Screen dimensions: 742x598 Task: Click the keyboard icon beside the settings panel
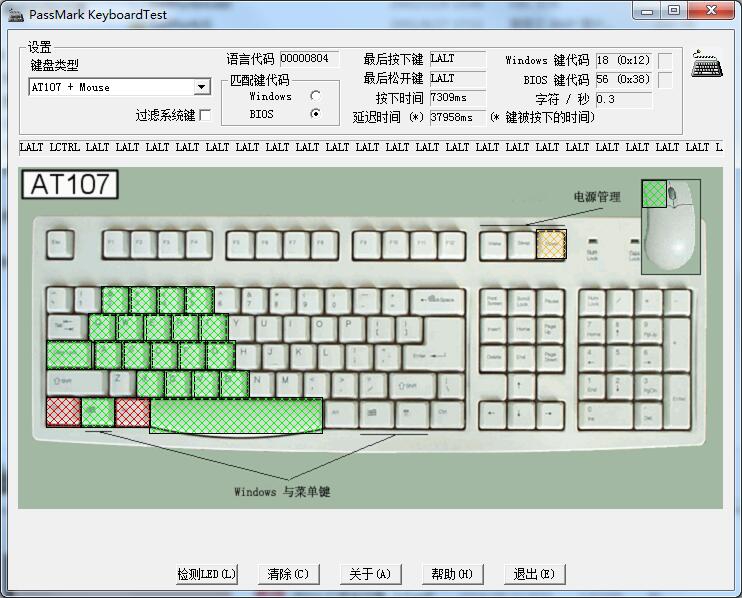coord(707,64)
